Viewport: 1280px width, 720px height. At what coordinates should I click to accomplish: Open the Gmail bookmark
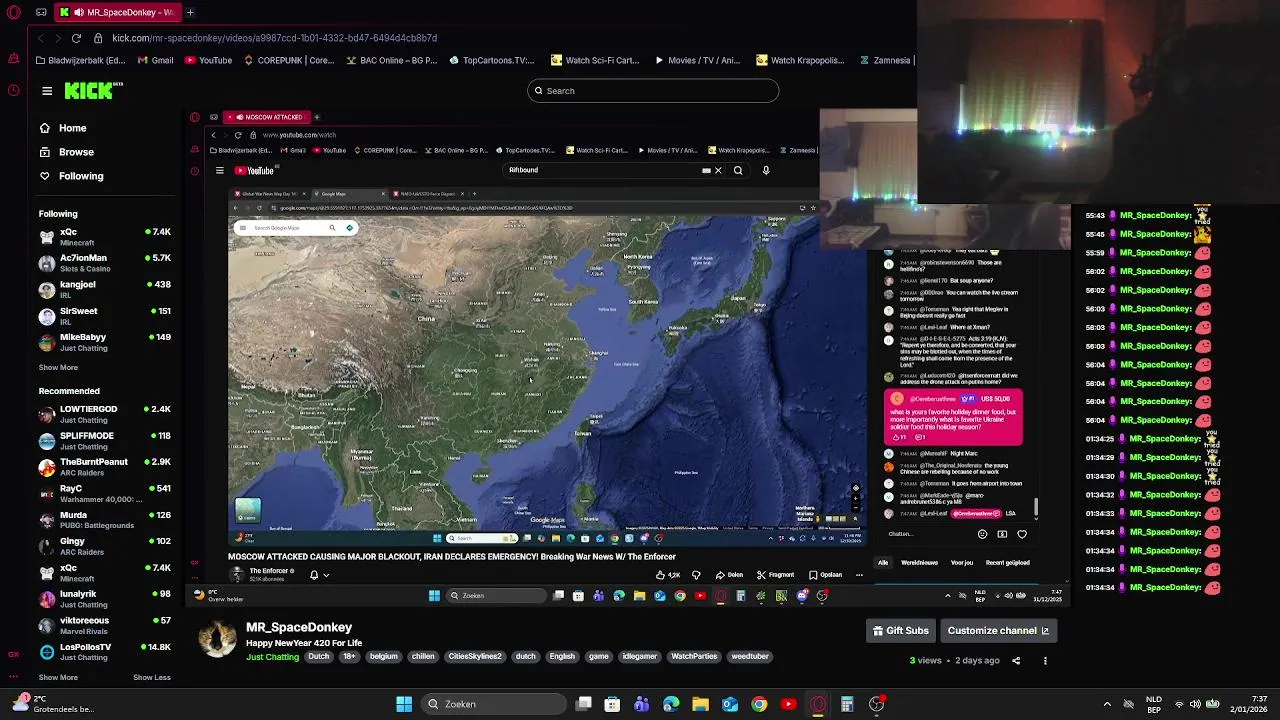point(155,60)
